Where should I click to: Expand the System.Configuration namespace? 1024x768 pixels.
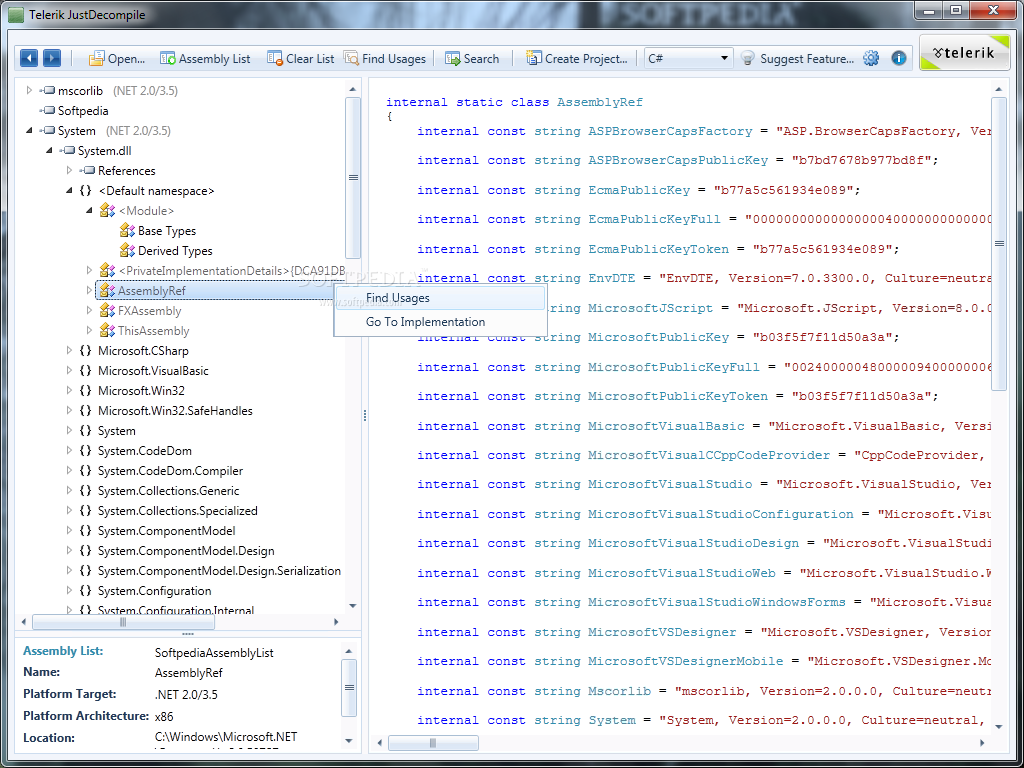click(69, 591)
